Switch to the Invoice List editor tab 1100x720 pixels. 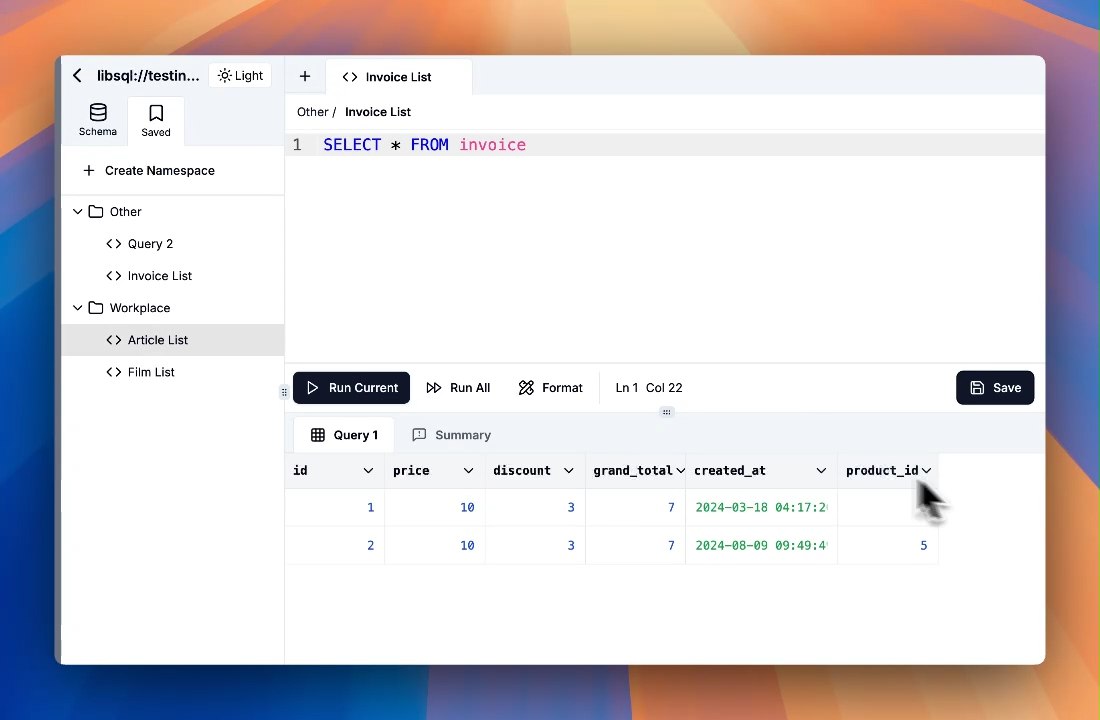pyautogui.click(x=398, y=76)
